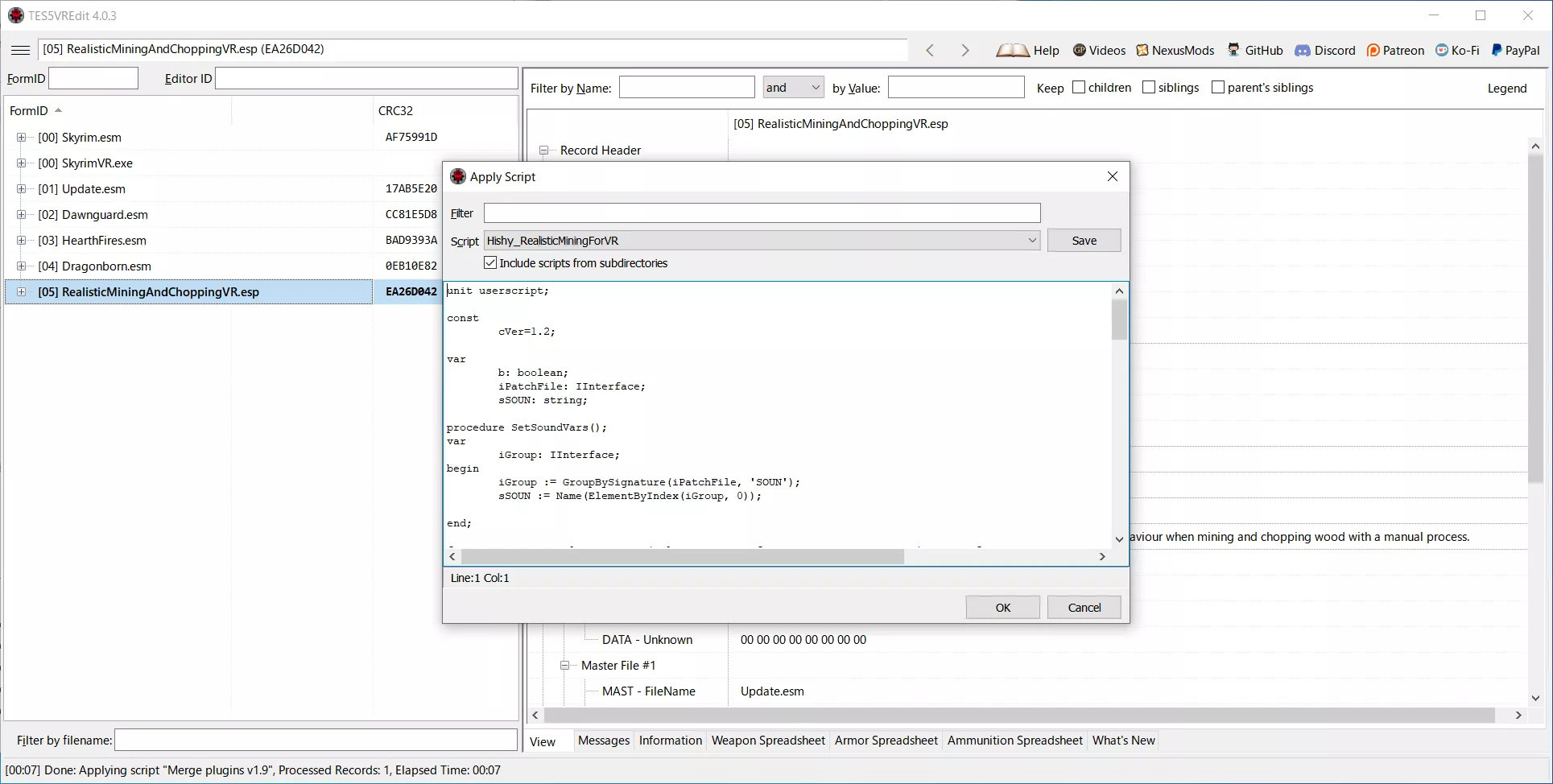Screen dimensions: 1553x784
Task: Select CRC32 value AF75991D
Action: coord(411,138)
